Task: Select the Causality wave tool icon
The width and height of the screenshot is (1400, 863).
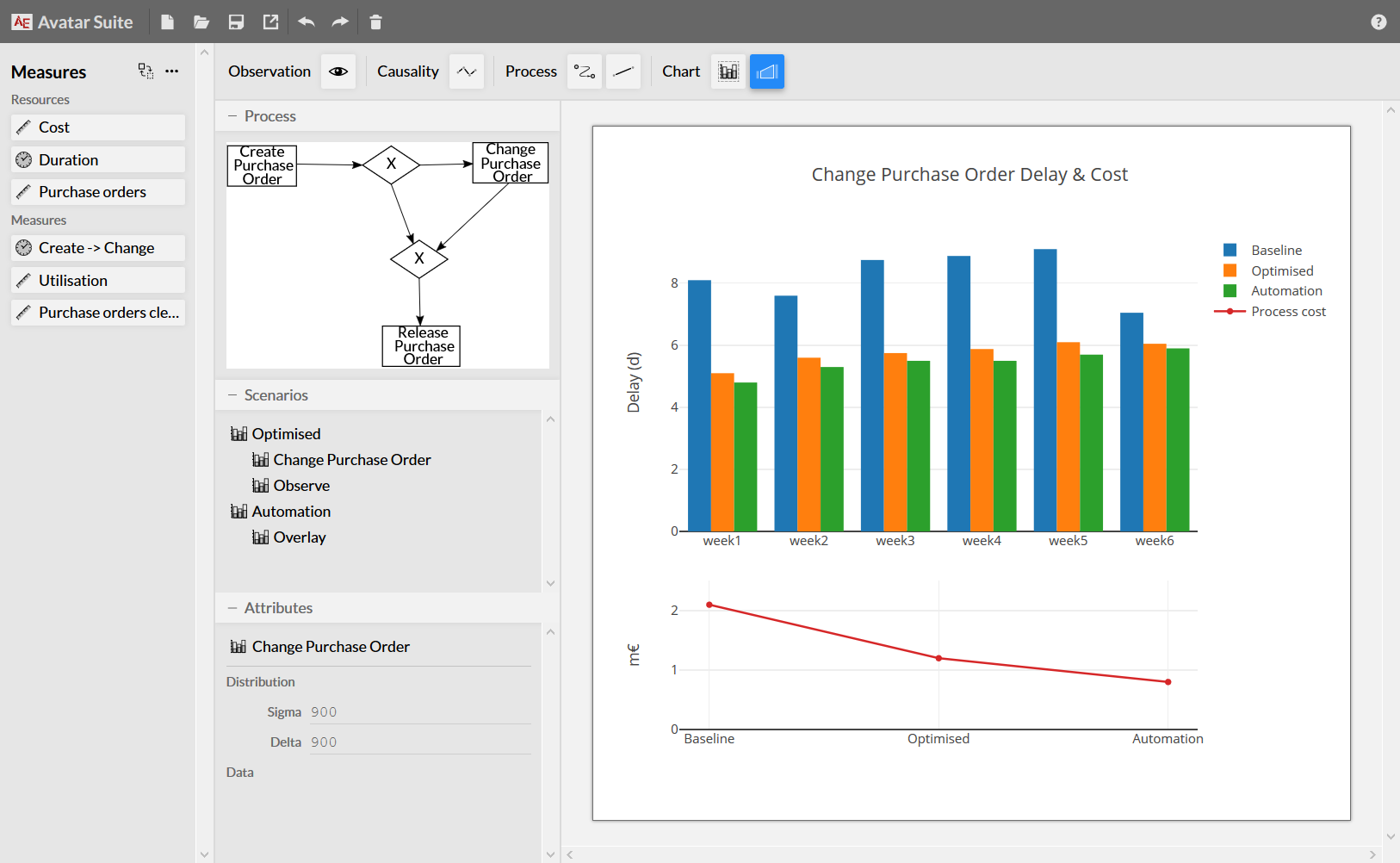Action: 466,71
